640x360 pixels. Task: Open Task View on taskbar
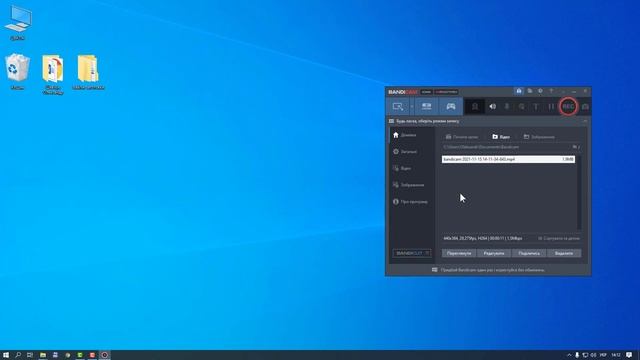pyautogui.click(x=30, y=355)
